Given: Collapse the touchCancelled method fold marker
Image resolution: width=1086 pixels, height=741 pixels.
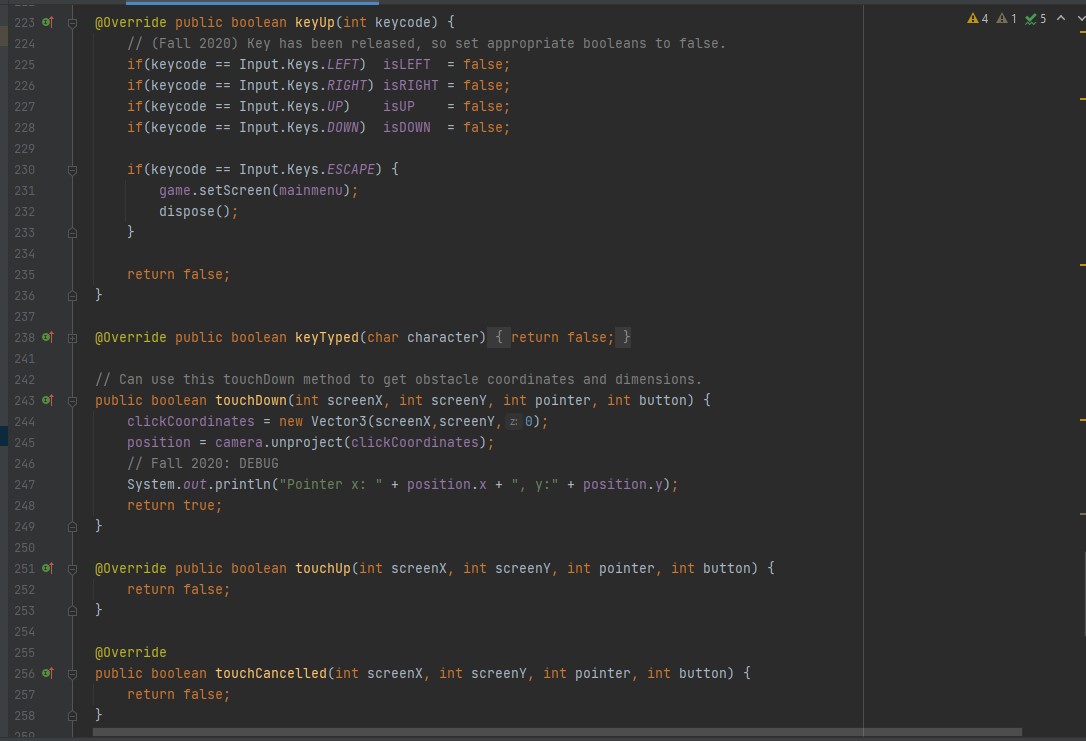Looking at the screenshot, I should 72,673.
